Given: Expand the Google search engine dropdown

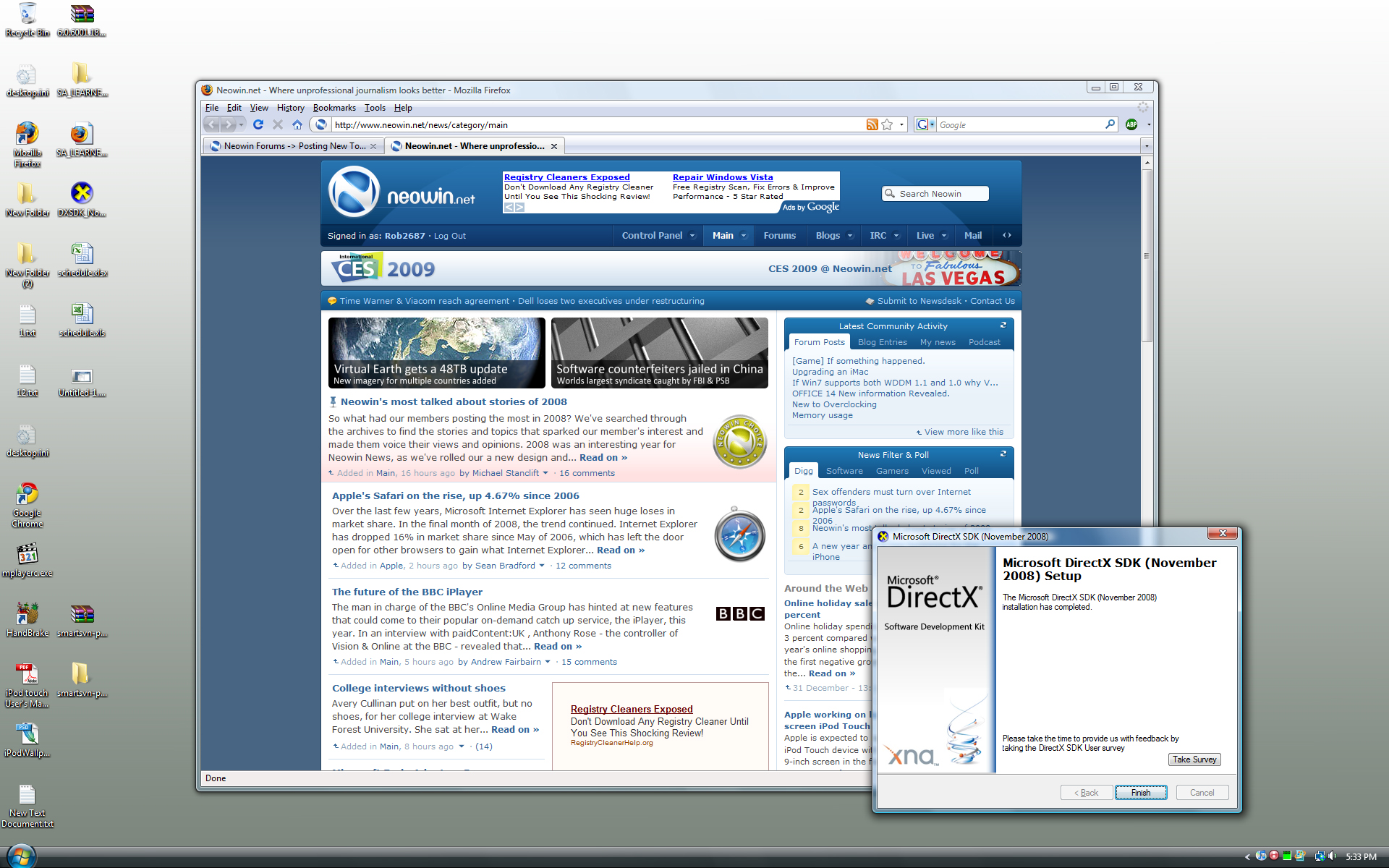Looking at the screenshot, I should click(932, 124).
